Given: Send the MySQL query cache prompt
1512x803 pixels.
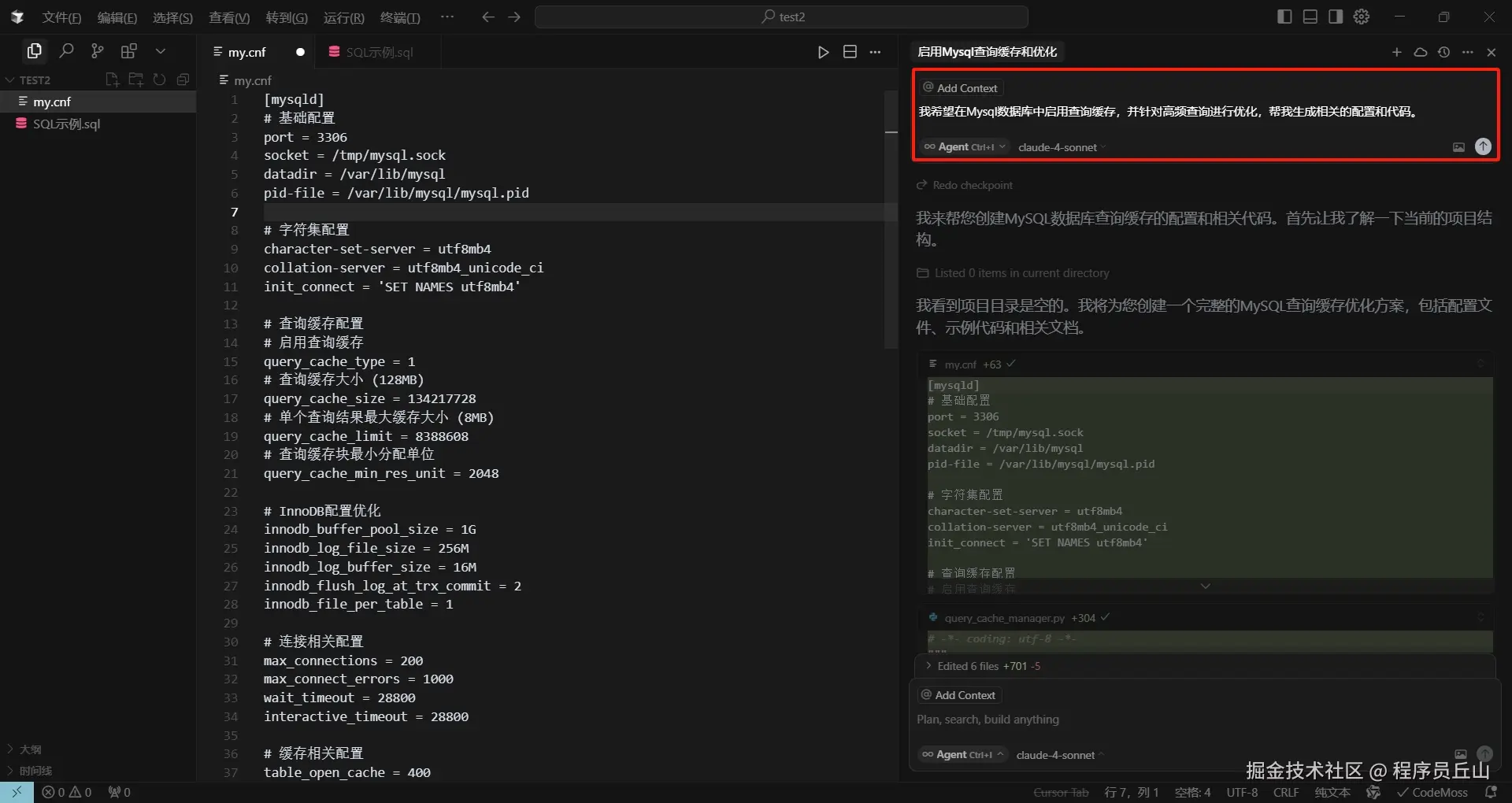Looking at the screenshot, I should (x=1483, y=146).
